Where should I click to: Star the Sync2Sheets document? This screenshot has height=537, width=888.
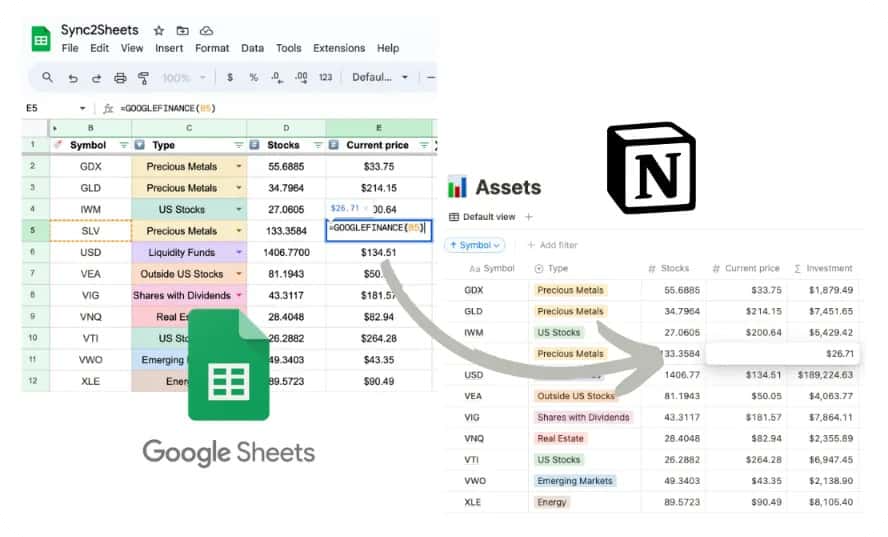[x=159, y=31]
